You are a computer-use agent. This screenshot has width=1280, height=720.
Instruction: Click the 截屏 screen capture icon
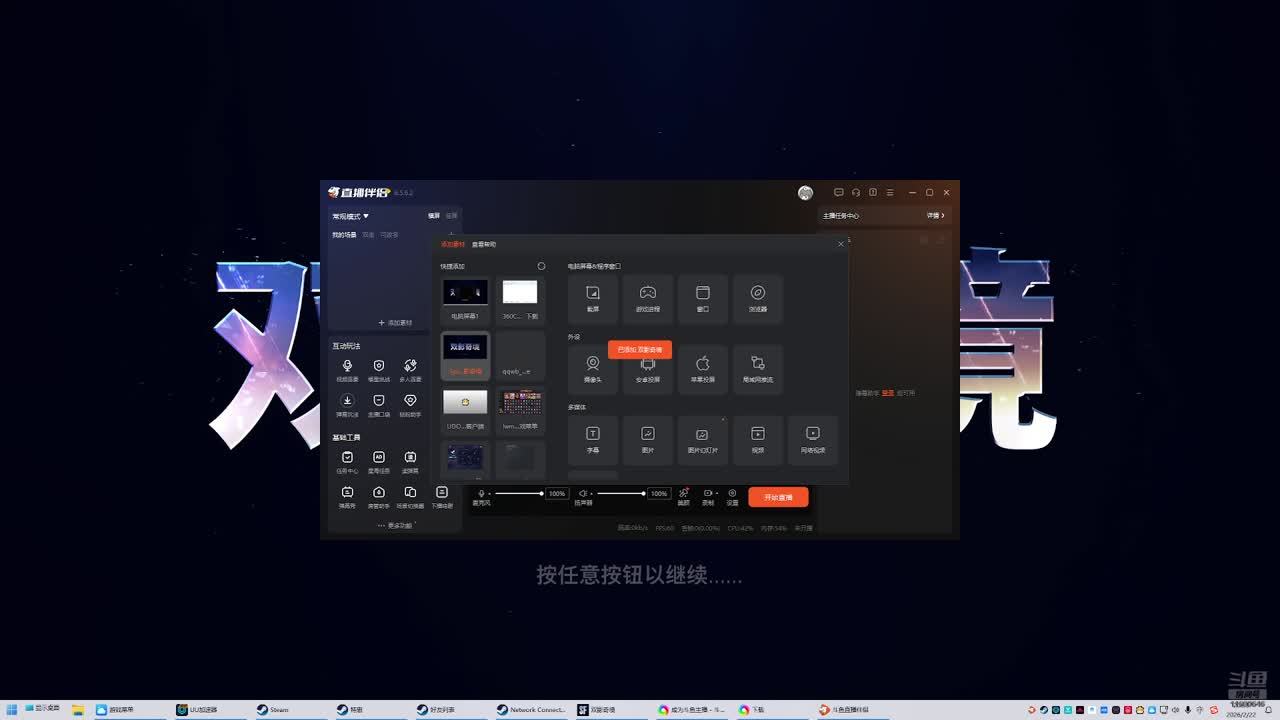click(x=593, y=297)
